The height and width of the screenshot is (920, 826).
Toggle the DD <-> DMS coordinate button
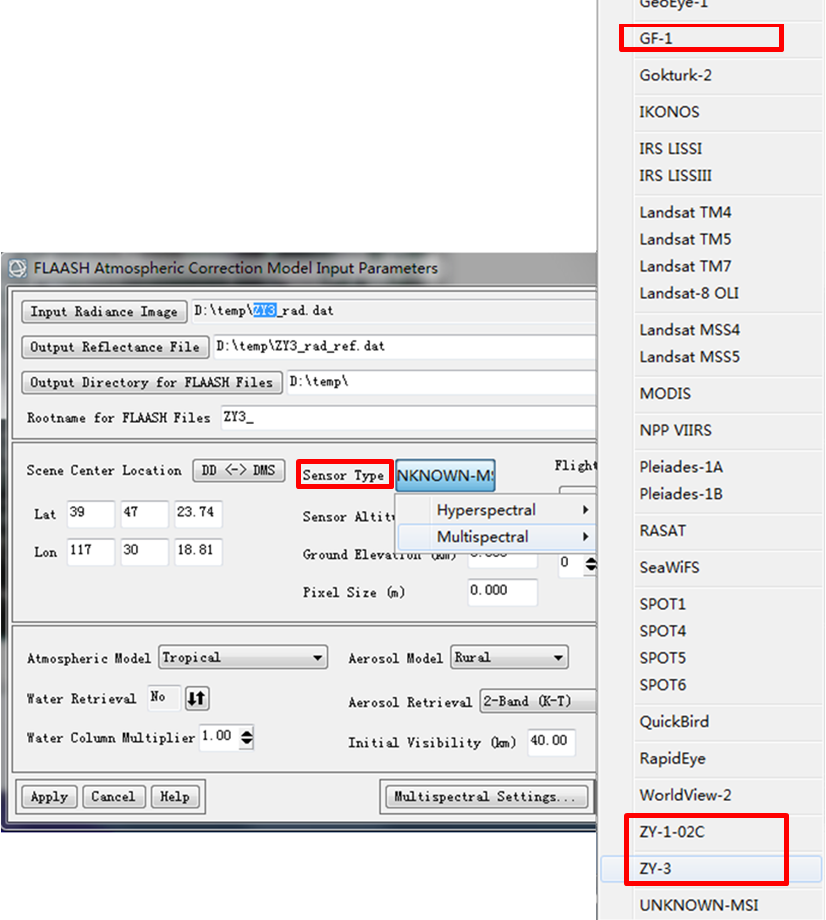point(239,471)
